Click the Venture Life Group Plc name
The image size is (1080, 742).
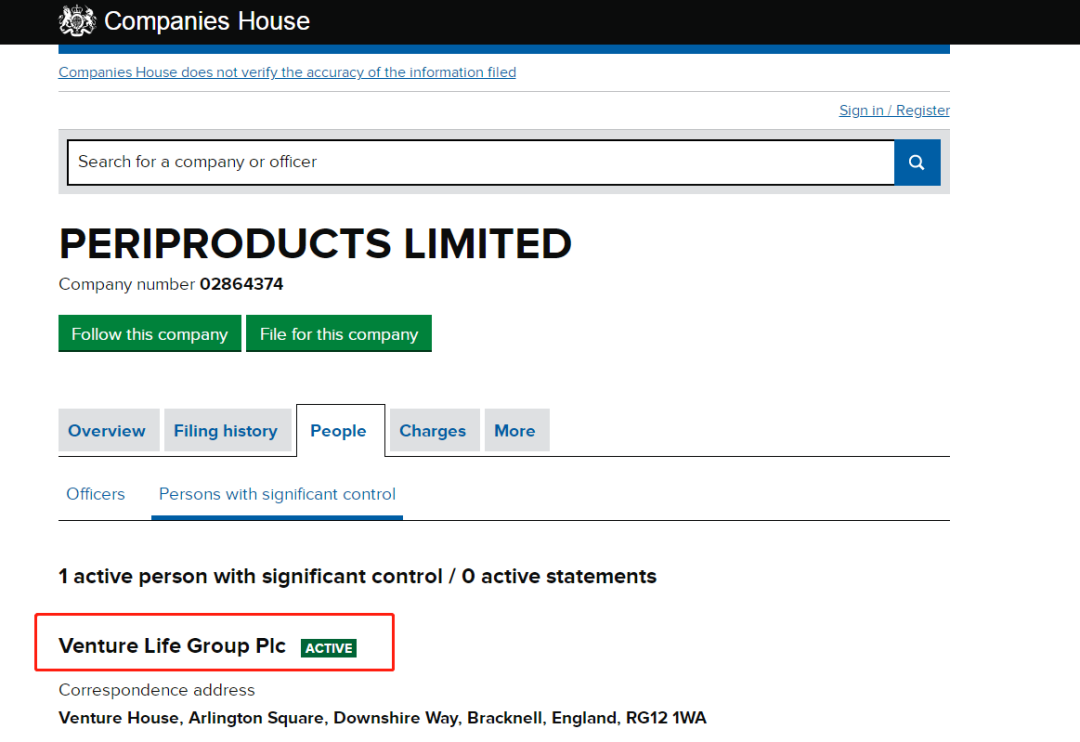coord(172,646)
